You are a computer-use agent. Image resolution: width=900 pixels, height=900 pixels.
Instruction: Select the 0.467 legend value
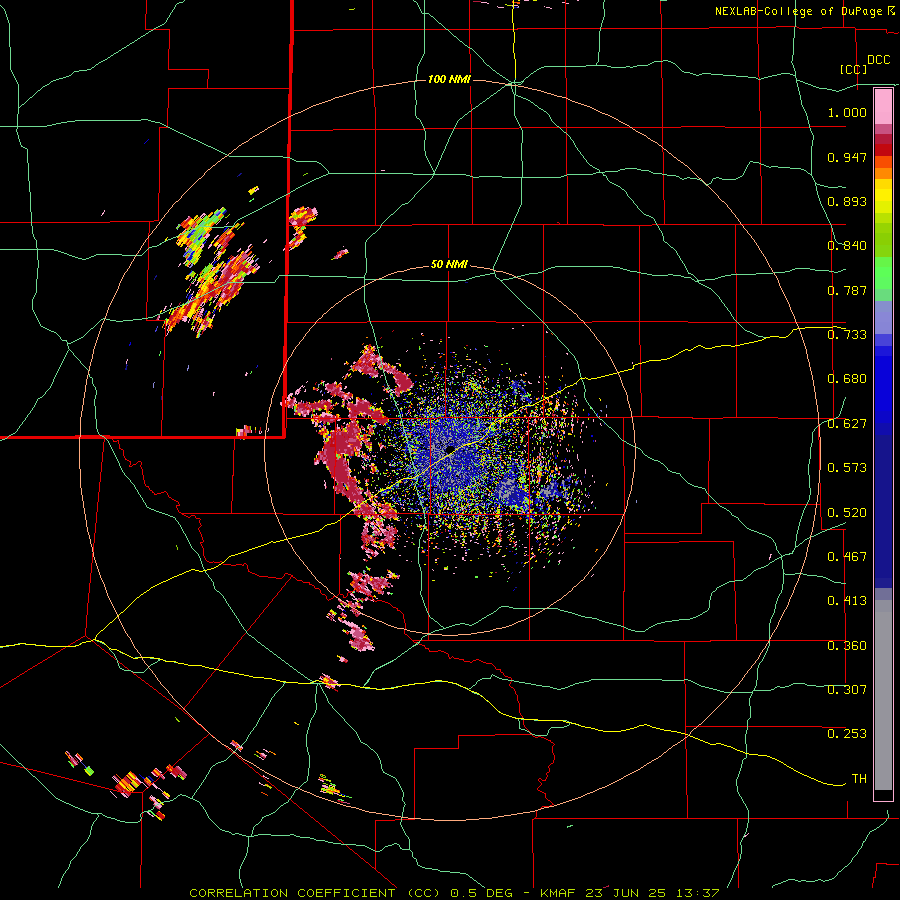point(847,557)
